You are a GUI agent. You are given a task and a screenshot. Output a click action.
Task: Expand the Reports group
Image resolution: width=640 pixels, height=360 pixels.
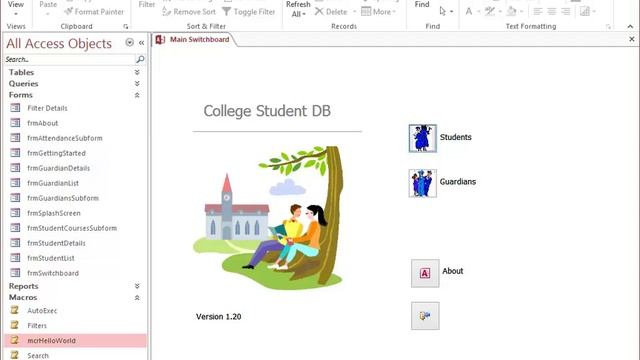click(x=137, y=286)
